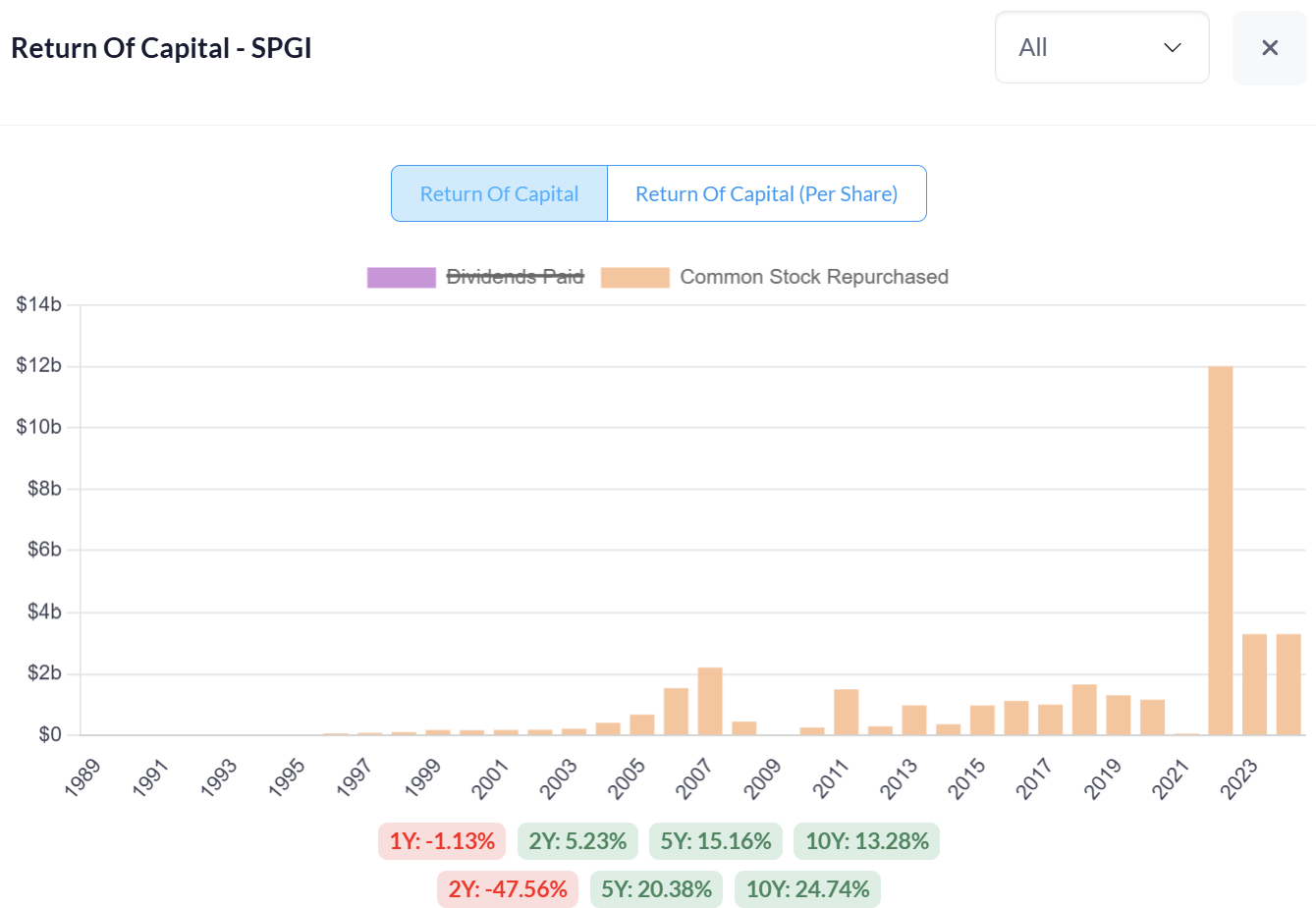The image size is (1316, 908).
Task: Click the $4b y-axis label
Action: [x=44, y=612]
